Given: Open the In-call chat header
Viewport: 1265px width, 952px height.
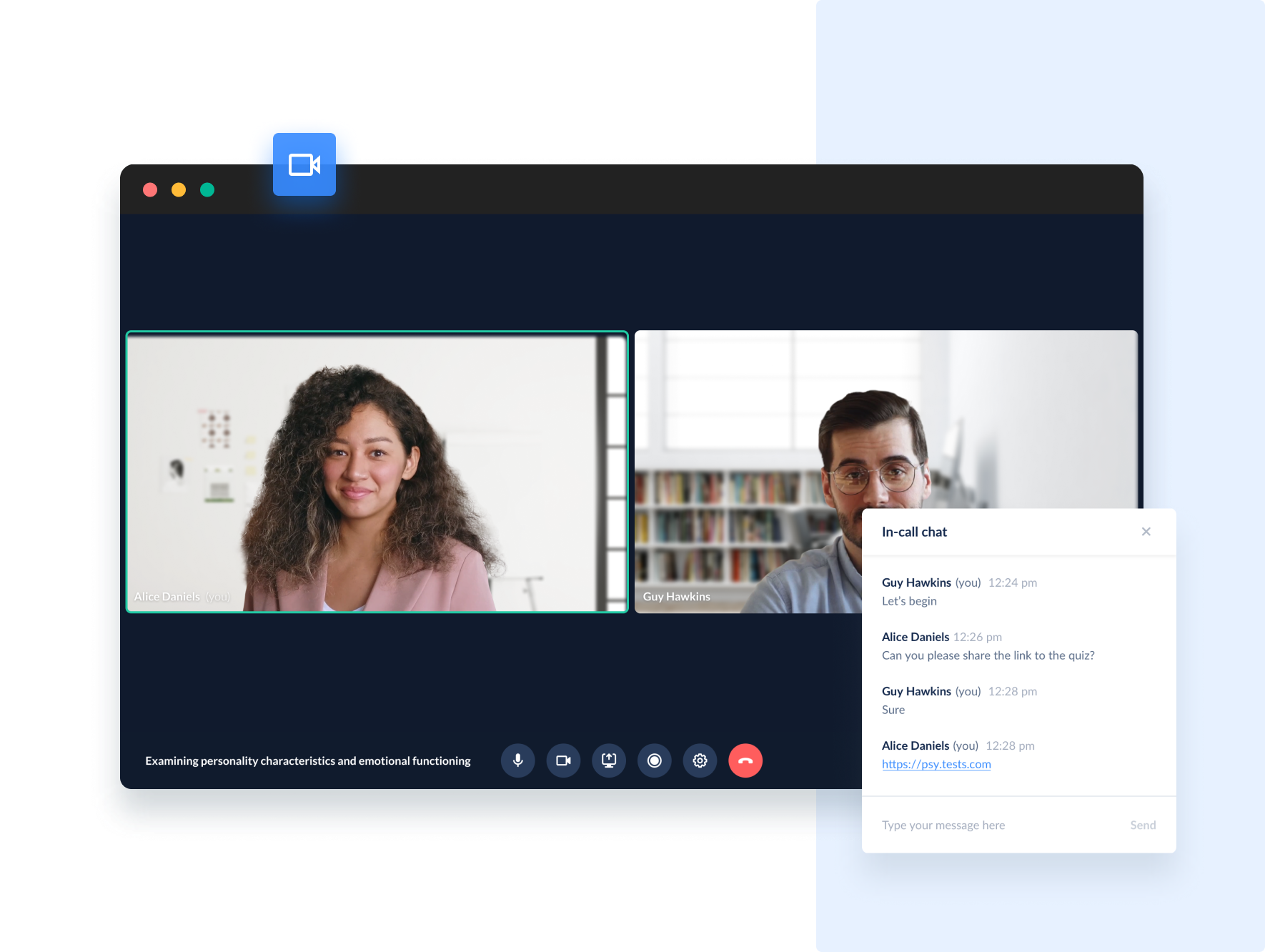Looking at the screenshot, I should (x=914, y=531).
